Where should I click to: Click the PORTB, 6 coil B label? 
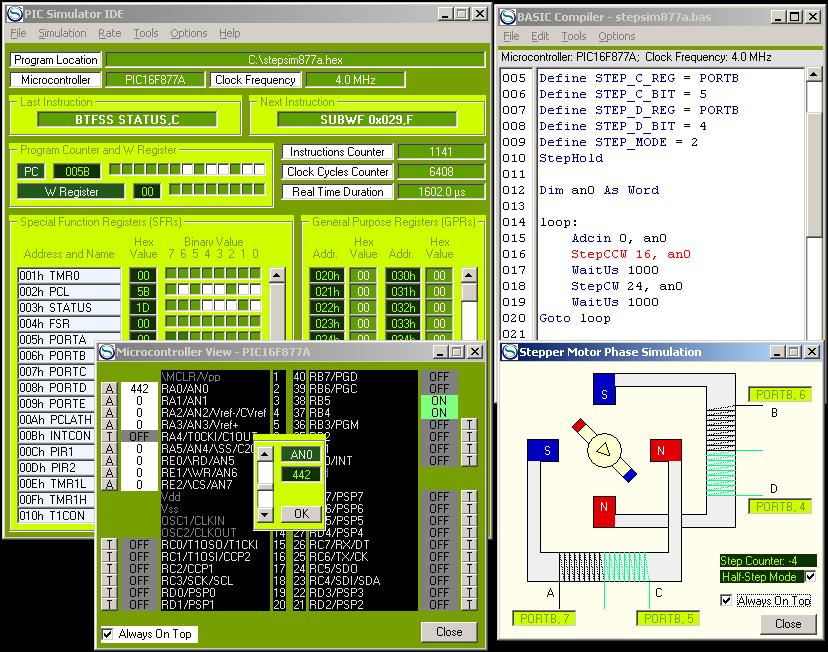(780, 394)
